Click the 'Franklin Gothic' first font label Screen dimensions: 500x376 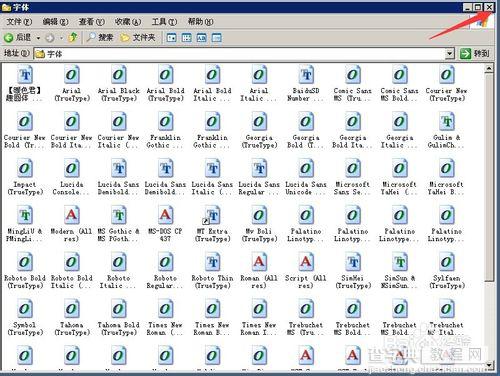coord(165,141)
